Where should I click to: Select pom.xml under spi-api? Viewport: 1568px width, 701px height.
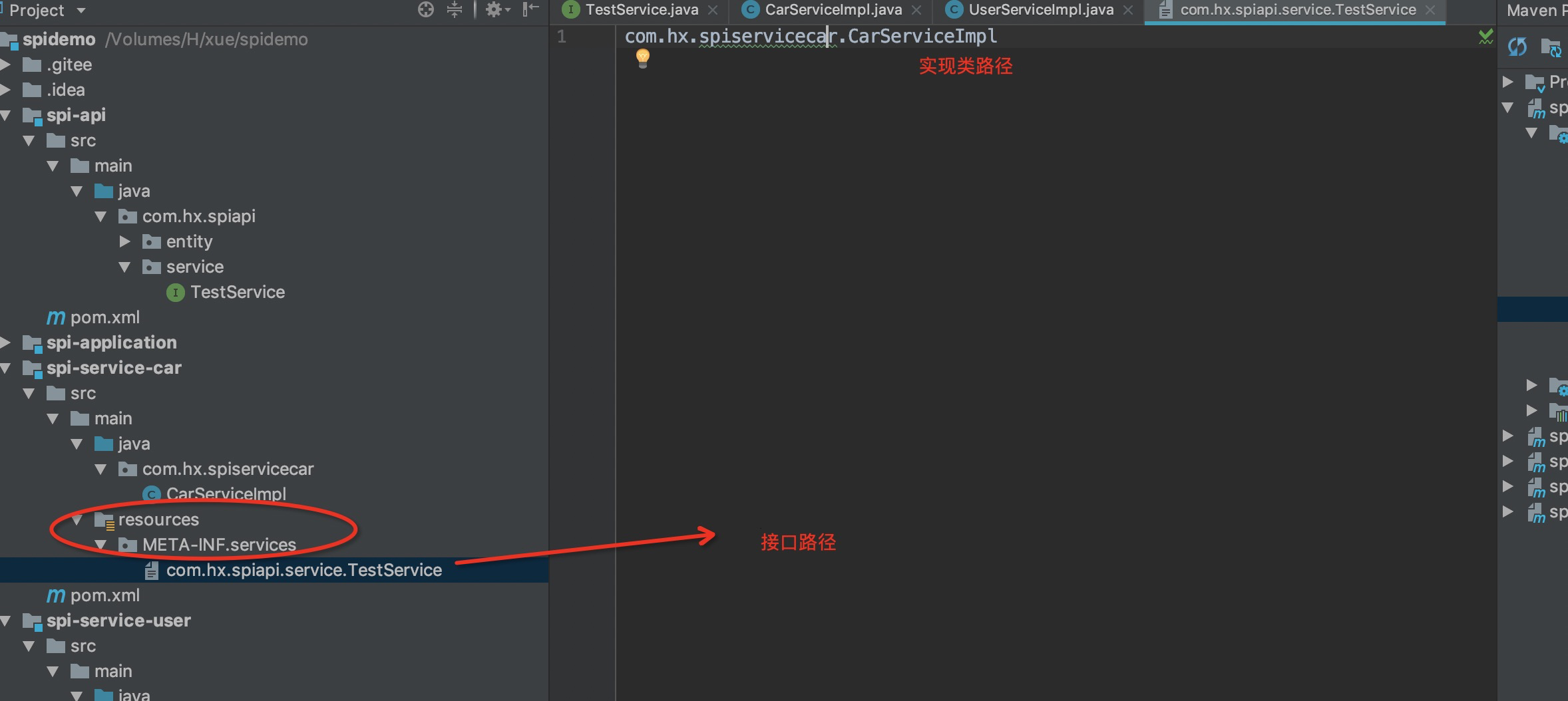point(105,317)
